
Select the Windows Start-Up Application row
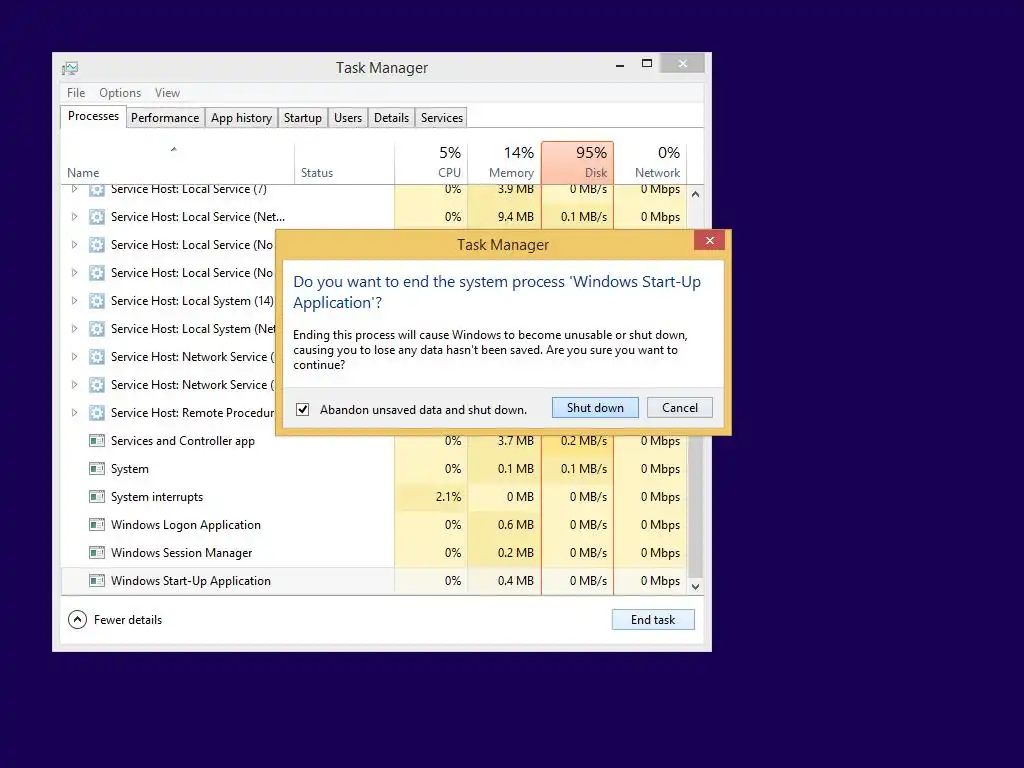374,581
